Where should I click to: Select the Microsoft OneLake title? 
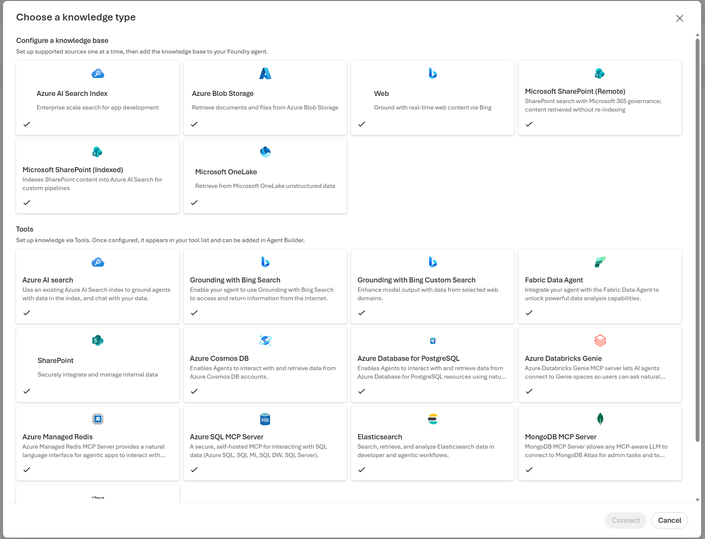(226, 172)
